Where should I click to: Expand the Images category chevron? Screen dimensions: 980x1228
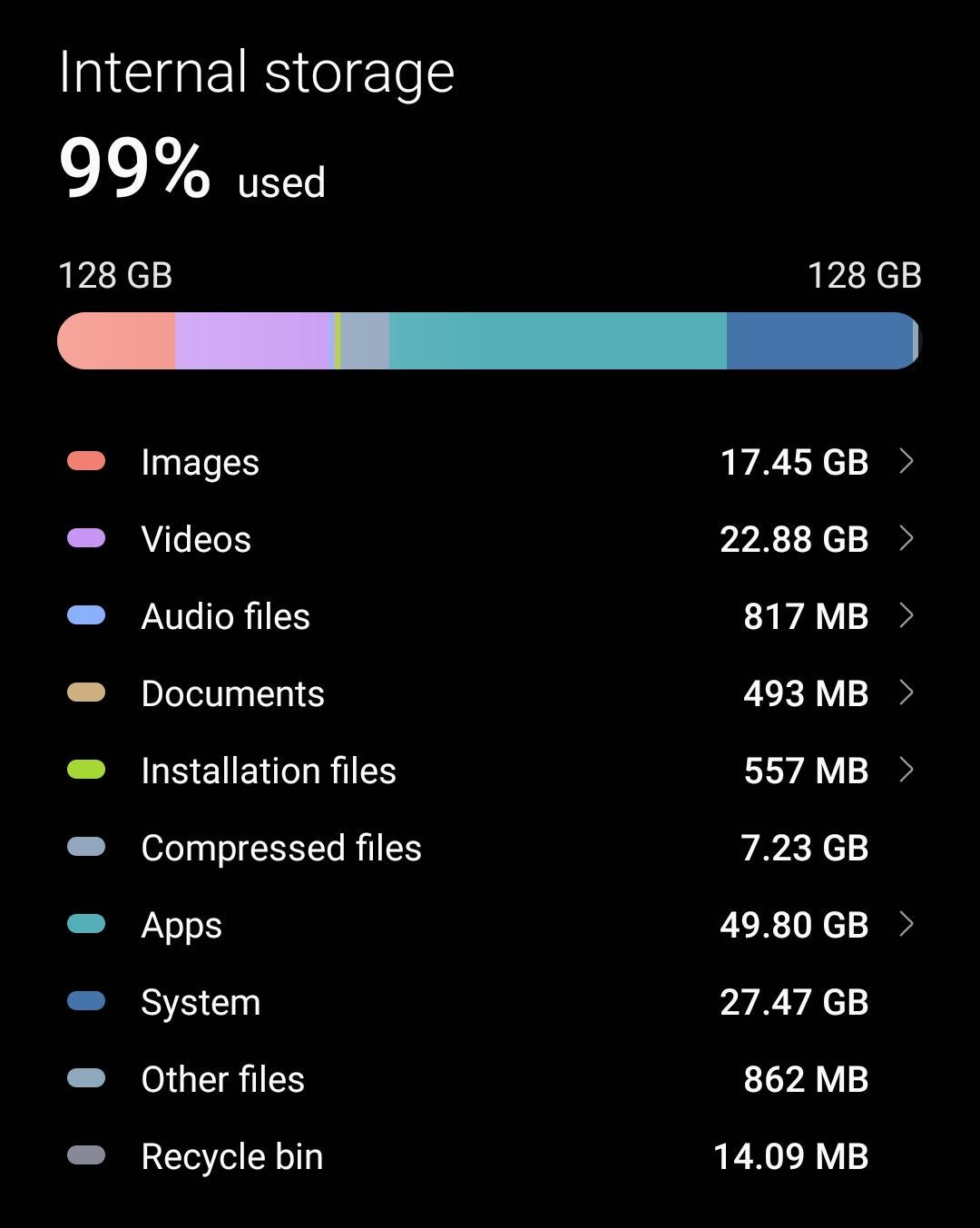pyautogui.click(x=906, y=462)
